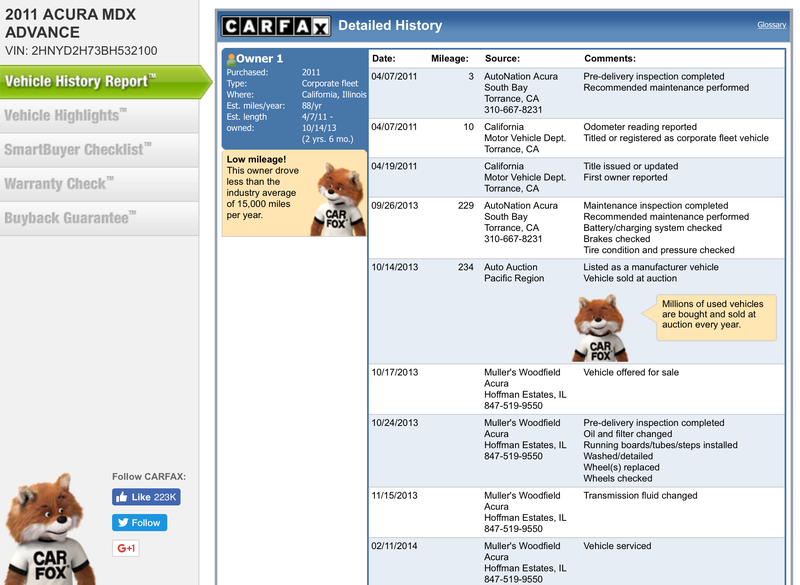Click the 04/19/2011 date entry
Image resolution: width=800 pixels, height=585 pixels.
(394, 166)
